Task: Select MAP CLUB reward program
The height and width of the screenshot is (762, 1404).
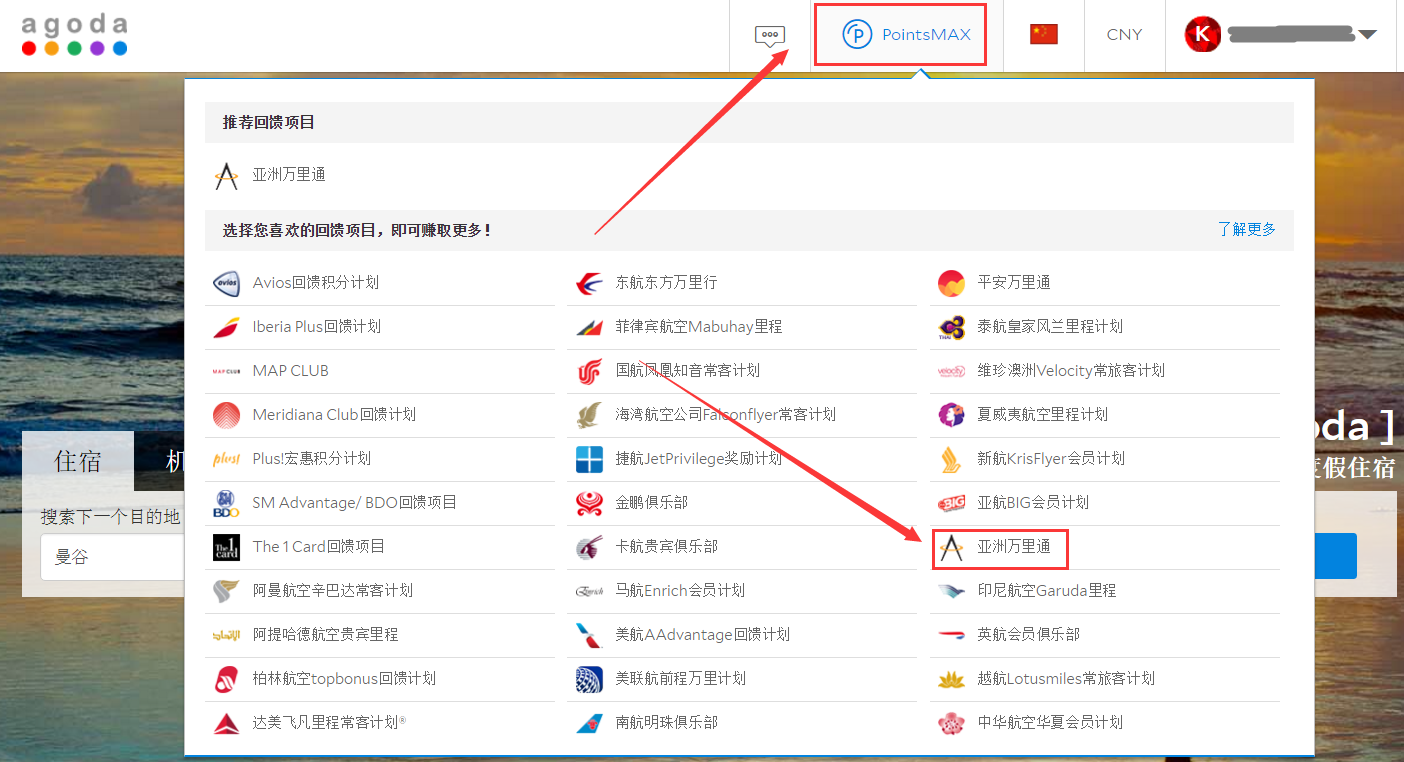Action: (x=291, y=371)
